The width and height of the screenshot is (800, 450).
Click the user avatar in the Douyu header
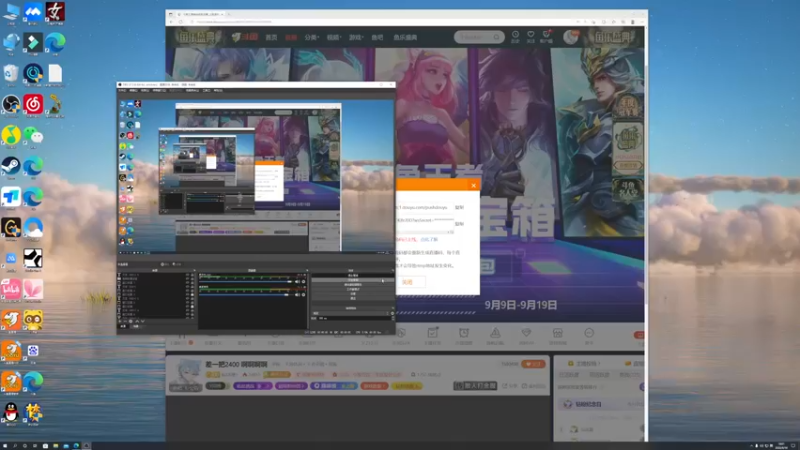coord(571,37)
